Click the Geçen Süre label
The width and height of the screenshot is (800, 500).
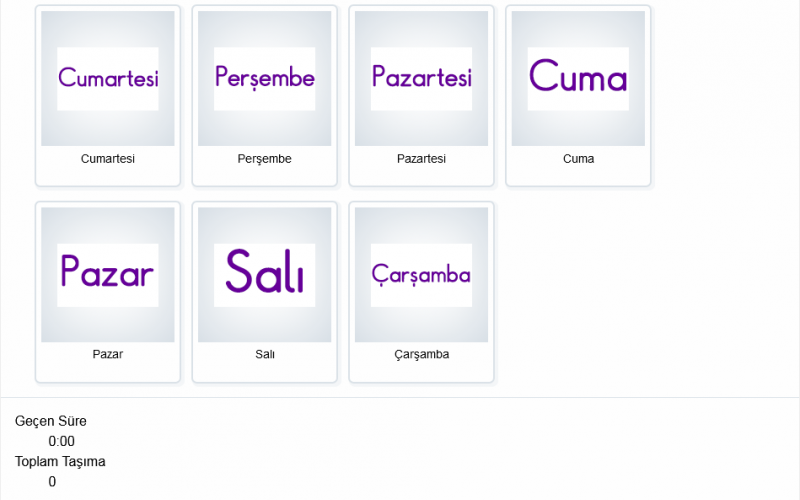pos(51,421)
